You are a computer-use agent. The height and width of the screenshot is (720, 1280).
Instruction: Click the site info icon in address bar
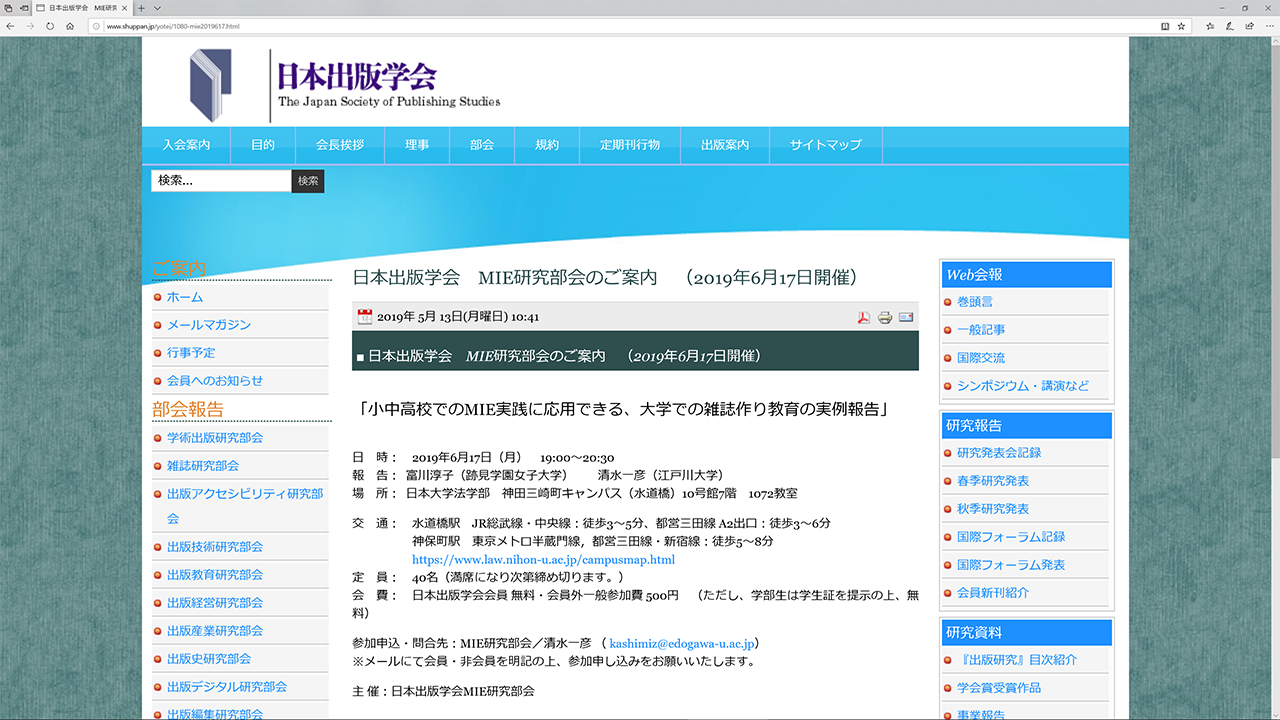pos(97,25)
